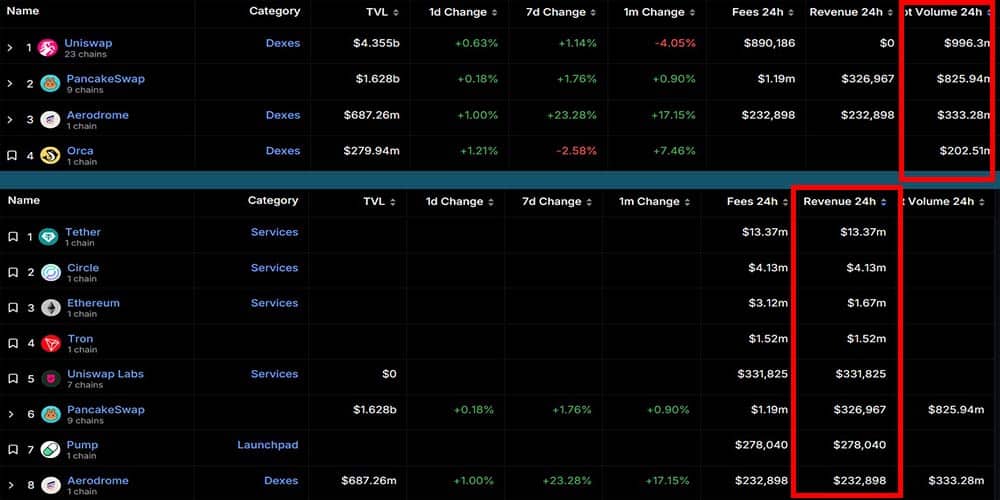1000x500 pixels.
Task: Click the pink Uniswap unicorn logo
Action: click(48, 48)
